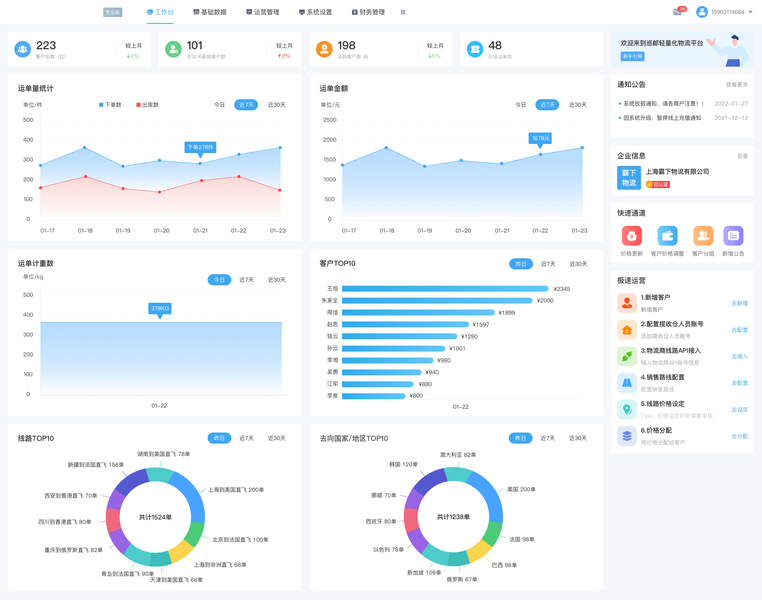The image size is (762, 600).
Task: Toggle the 出库数 legend in 运单量统计
Action: point(147,105)
